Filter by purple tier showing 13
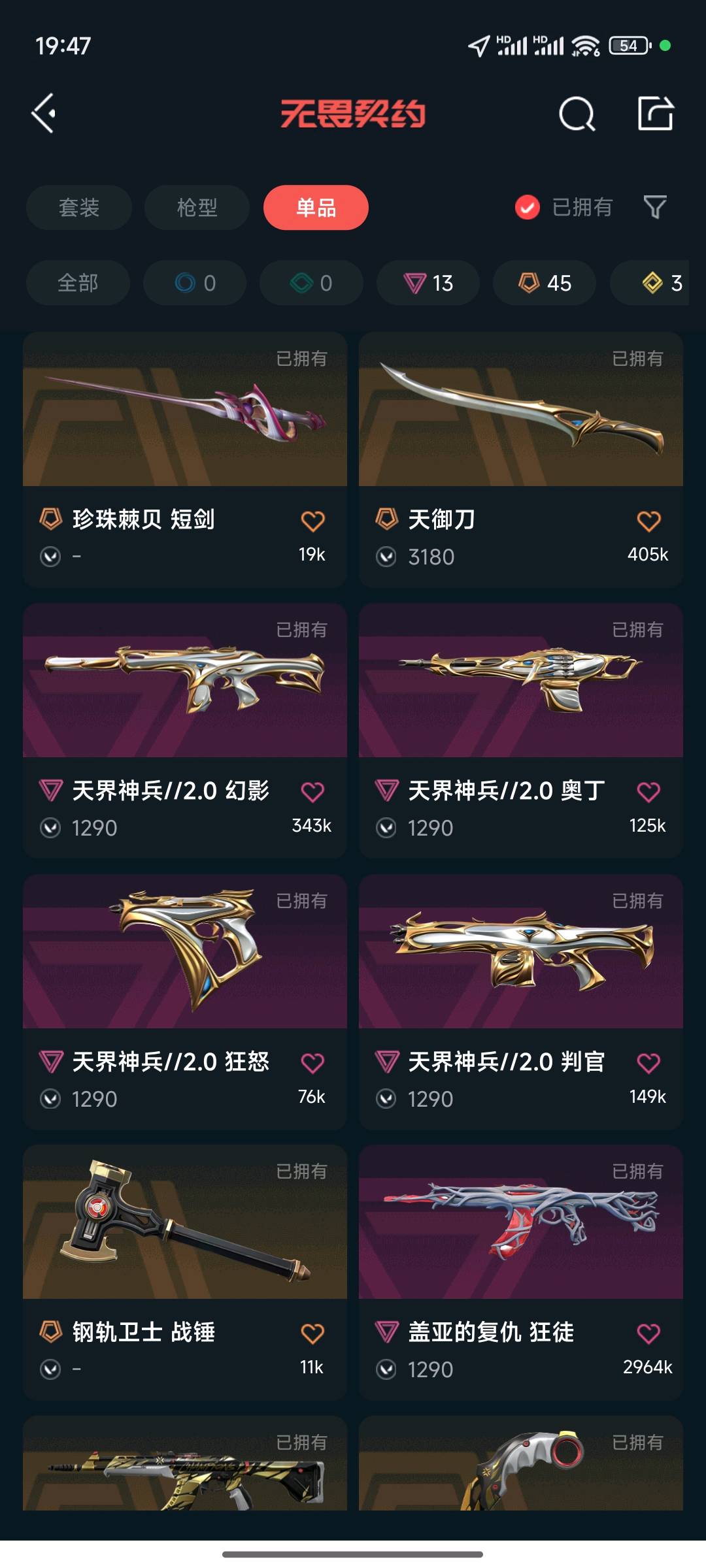The image size is (706, 1568). click(x=428, y=283)
